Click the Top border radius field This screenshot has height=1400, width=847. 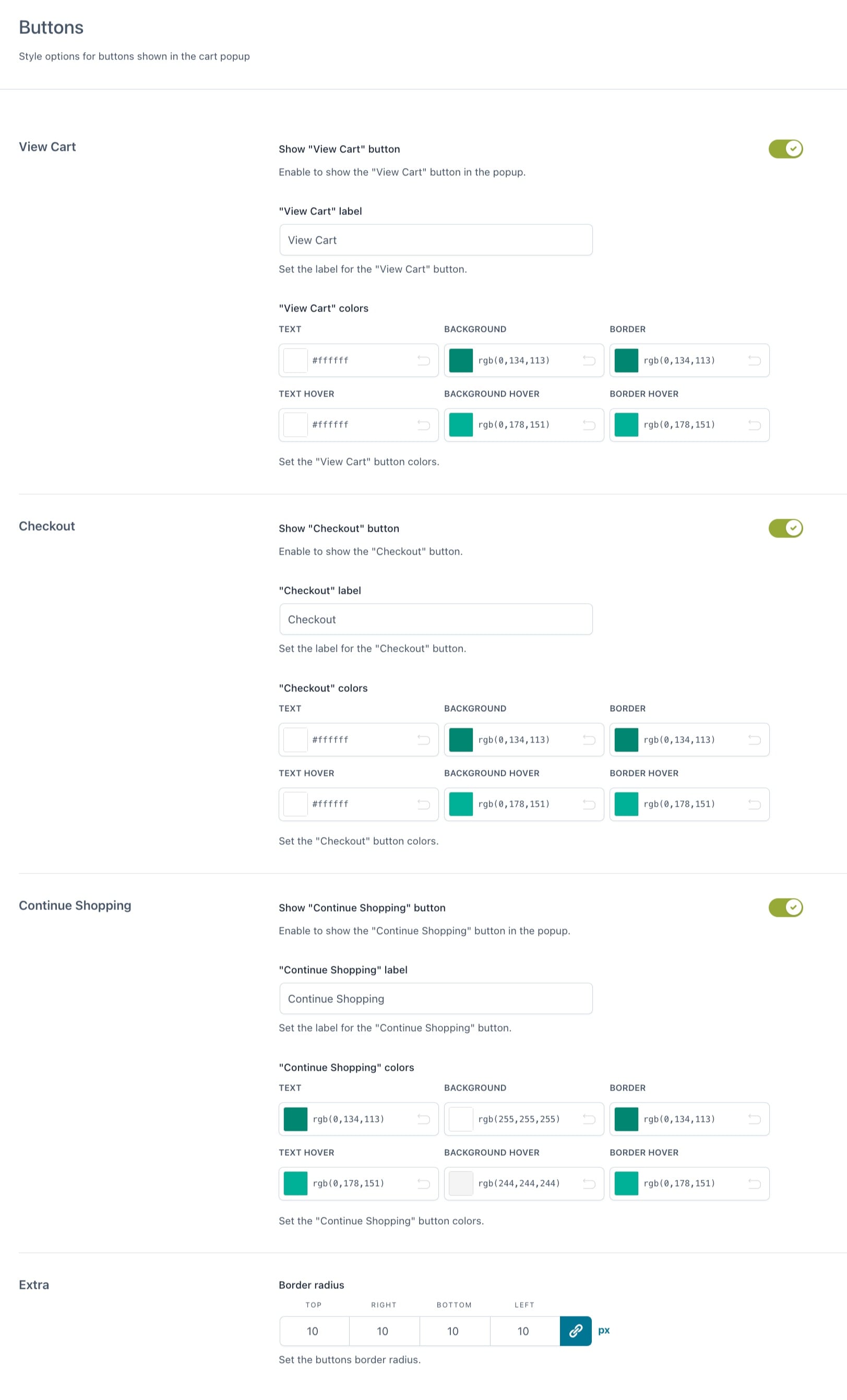pos(313,1331)
